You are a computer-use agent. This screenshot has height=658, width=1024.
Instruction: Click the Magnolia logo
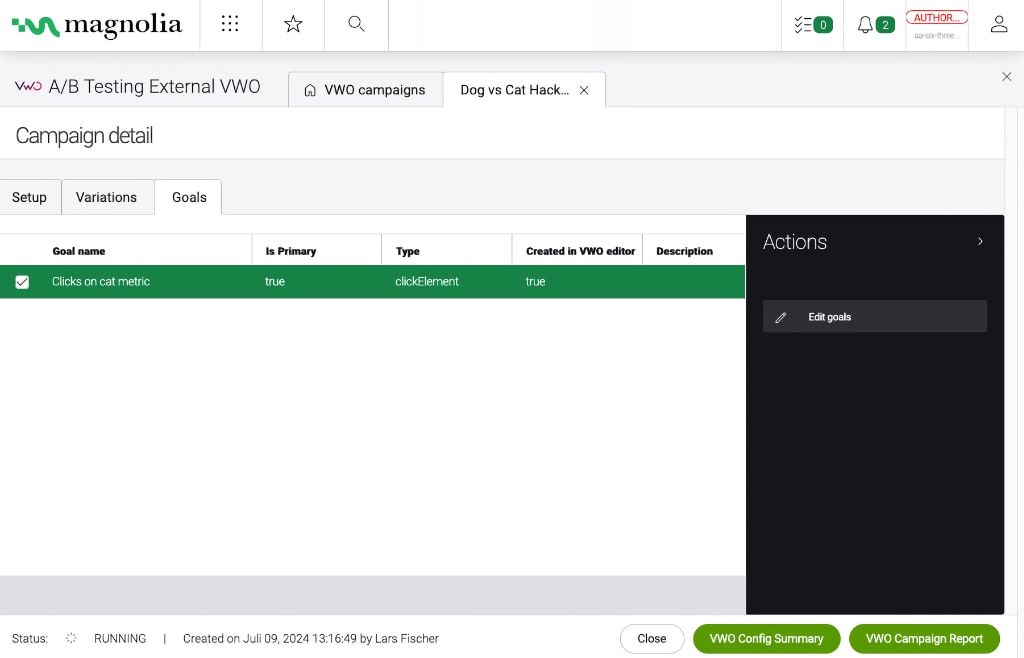97,25
